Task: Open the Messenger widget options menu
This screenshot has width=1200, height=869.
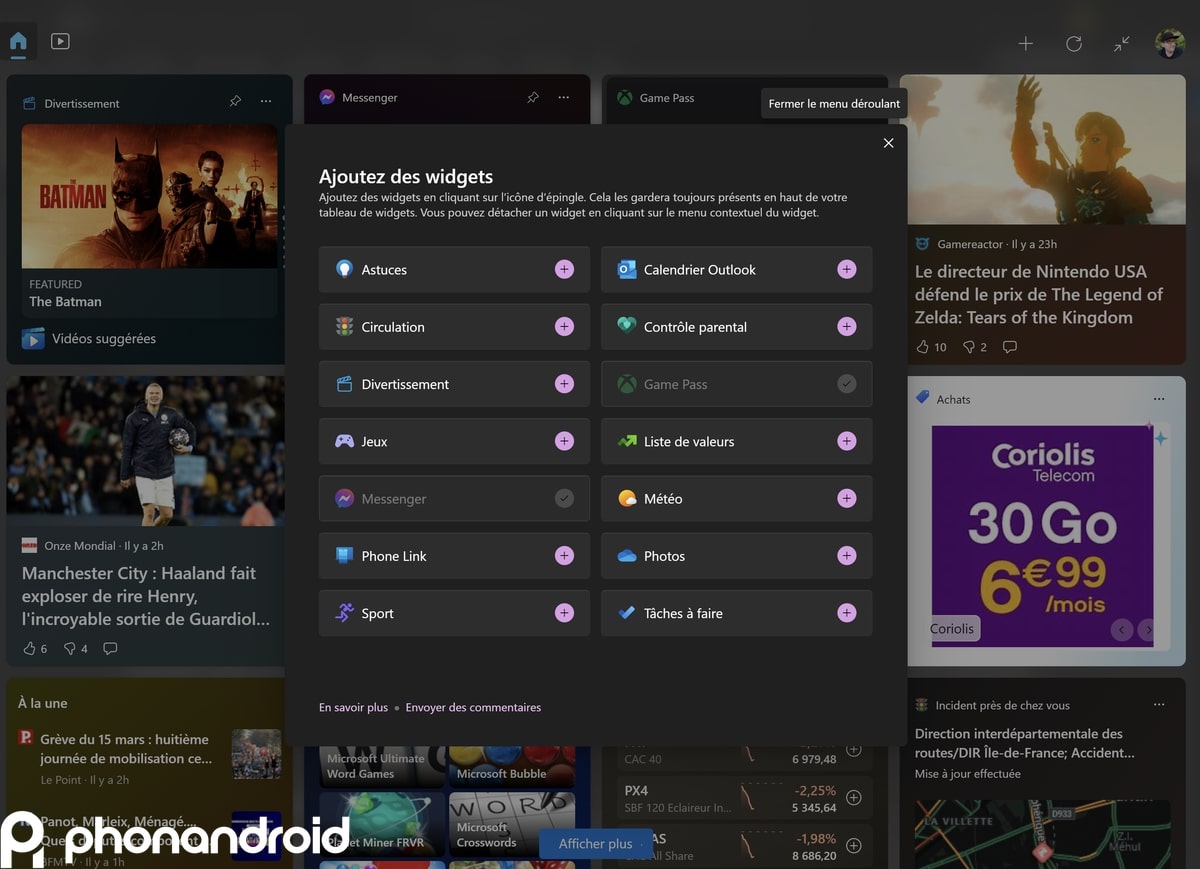Action: tap(564, 98)
